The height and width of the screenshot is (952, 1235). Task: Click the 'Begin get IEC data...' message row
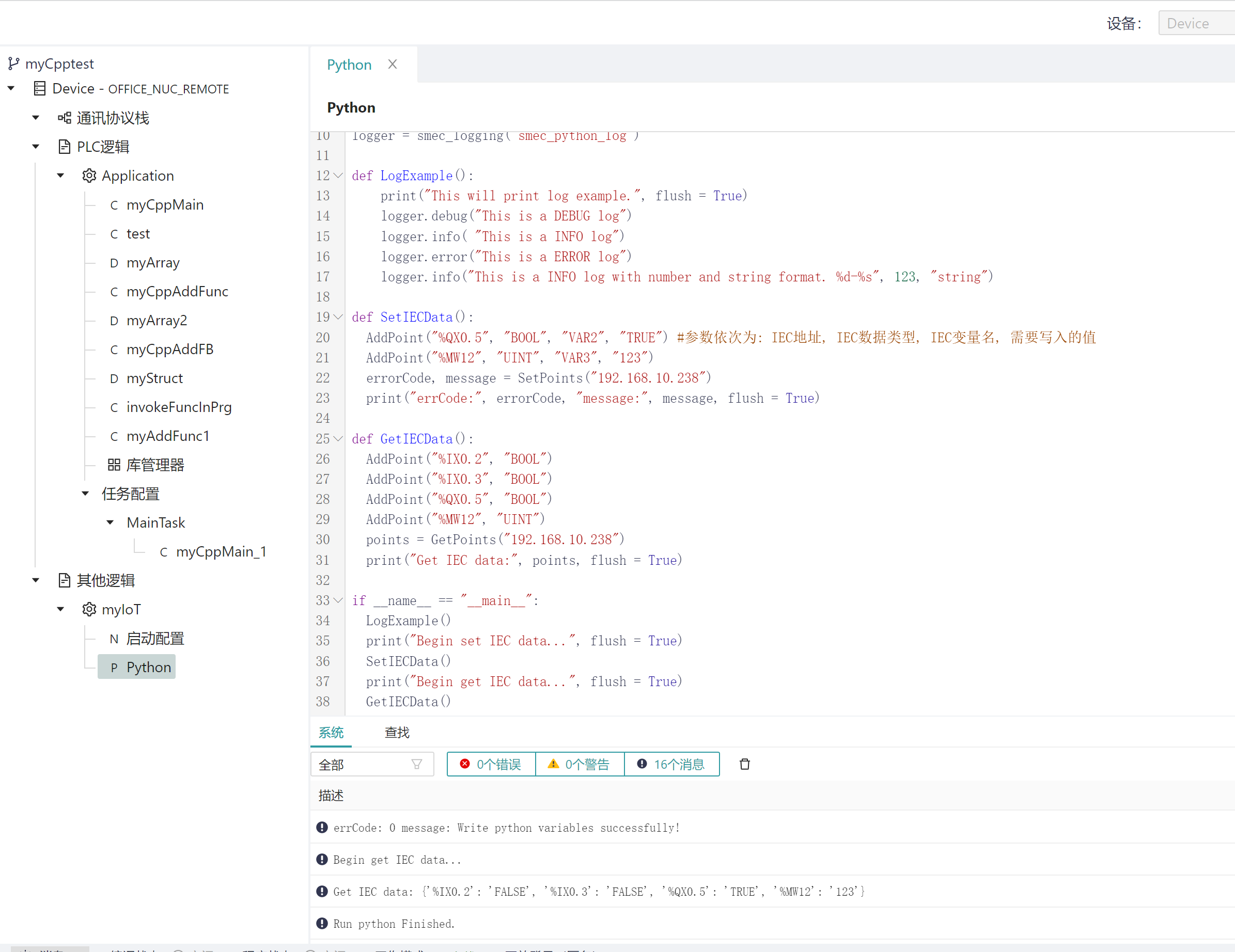tap(772, 859)
